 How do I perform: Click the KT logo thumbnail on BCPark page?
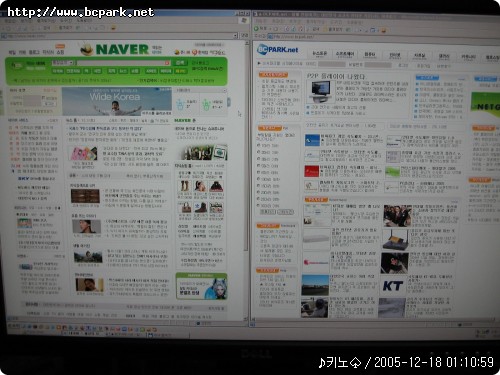click(393, 286)
